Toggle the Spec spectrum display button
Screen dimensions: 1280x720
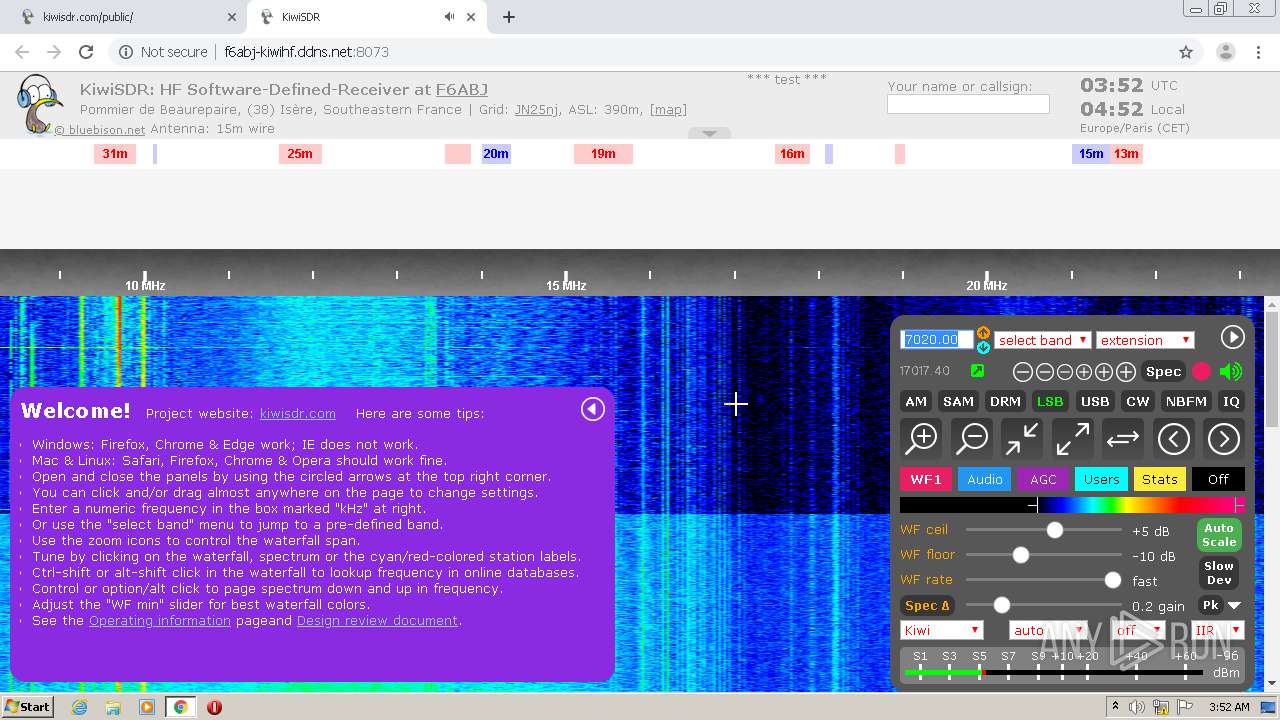coord(1163,371)
